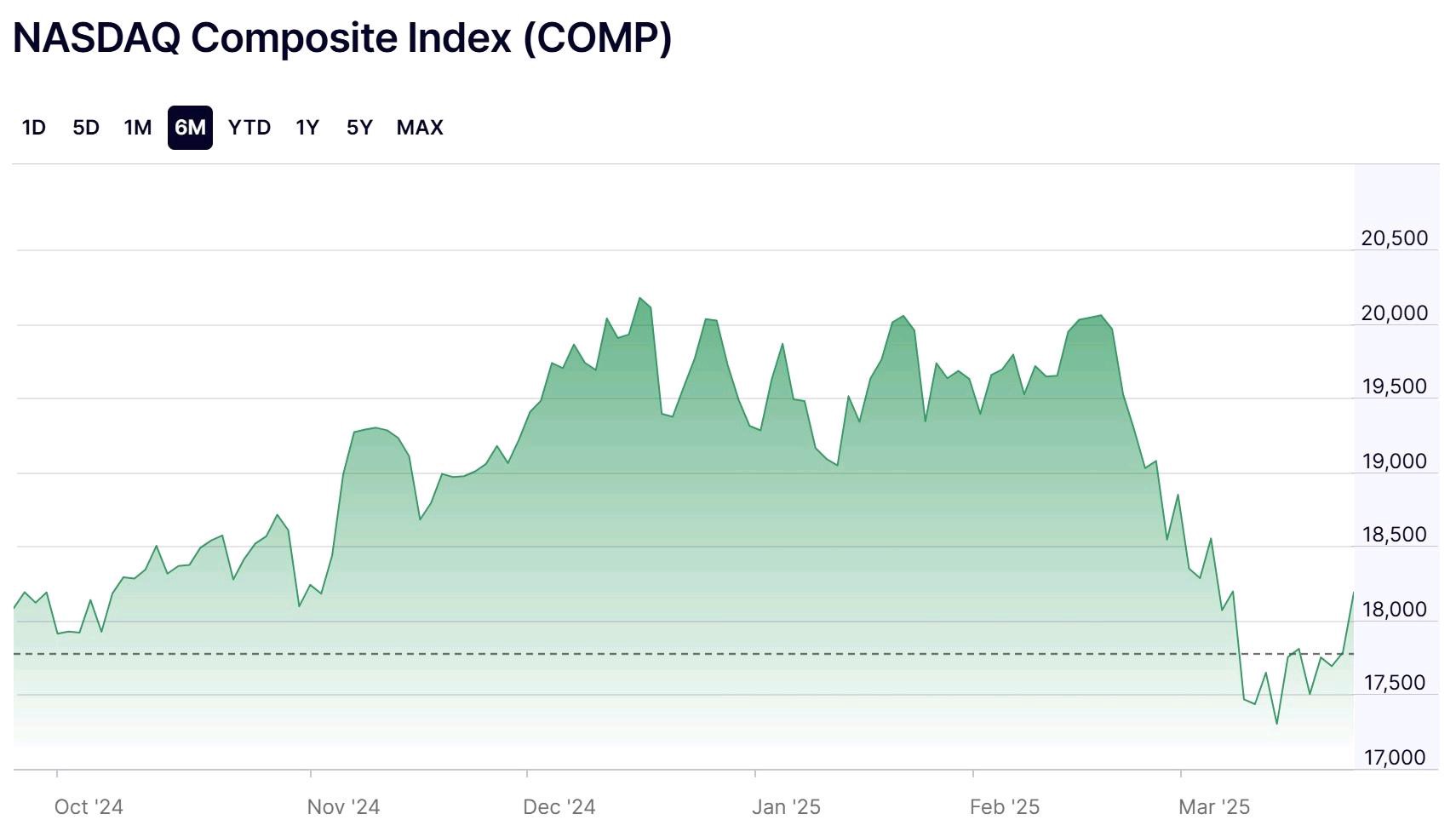This screenshot has height=831, width=1456.
Task: Select the 5D time range tab
Action: pyautogui.click(x=86, y=128)
